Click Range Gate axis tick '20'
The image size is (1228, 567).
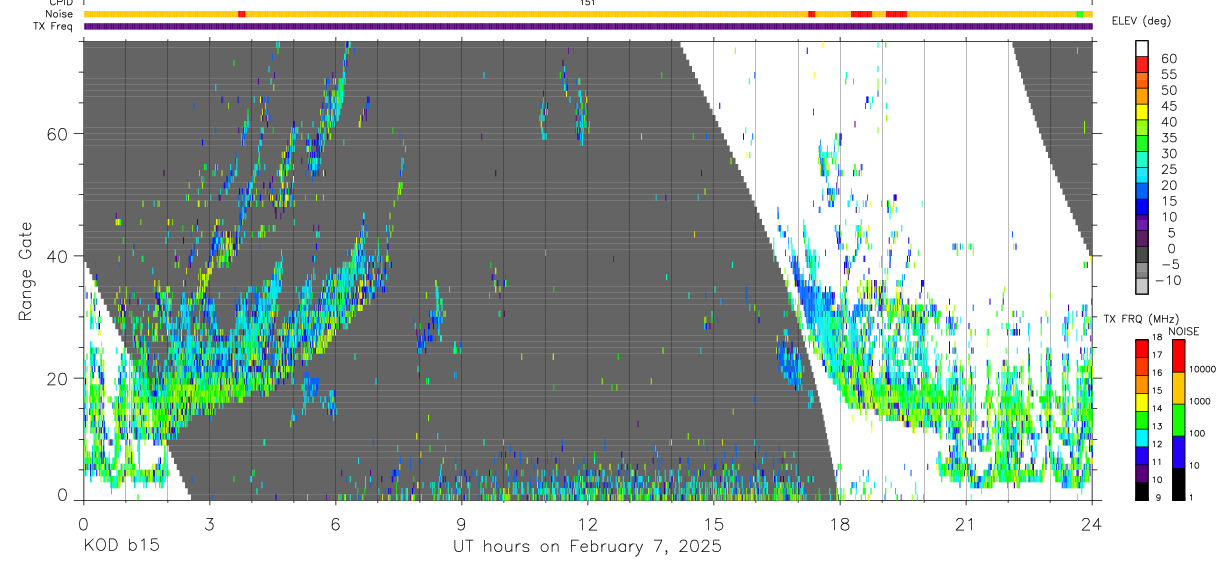57,378
